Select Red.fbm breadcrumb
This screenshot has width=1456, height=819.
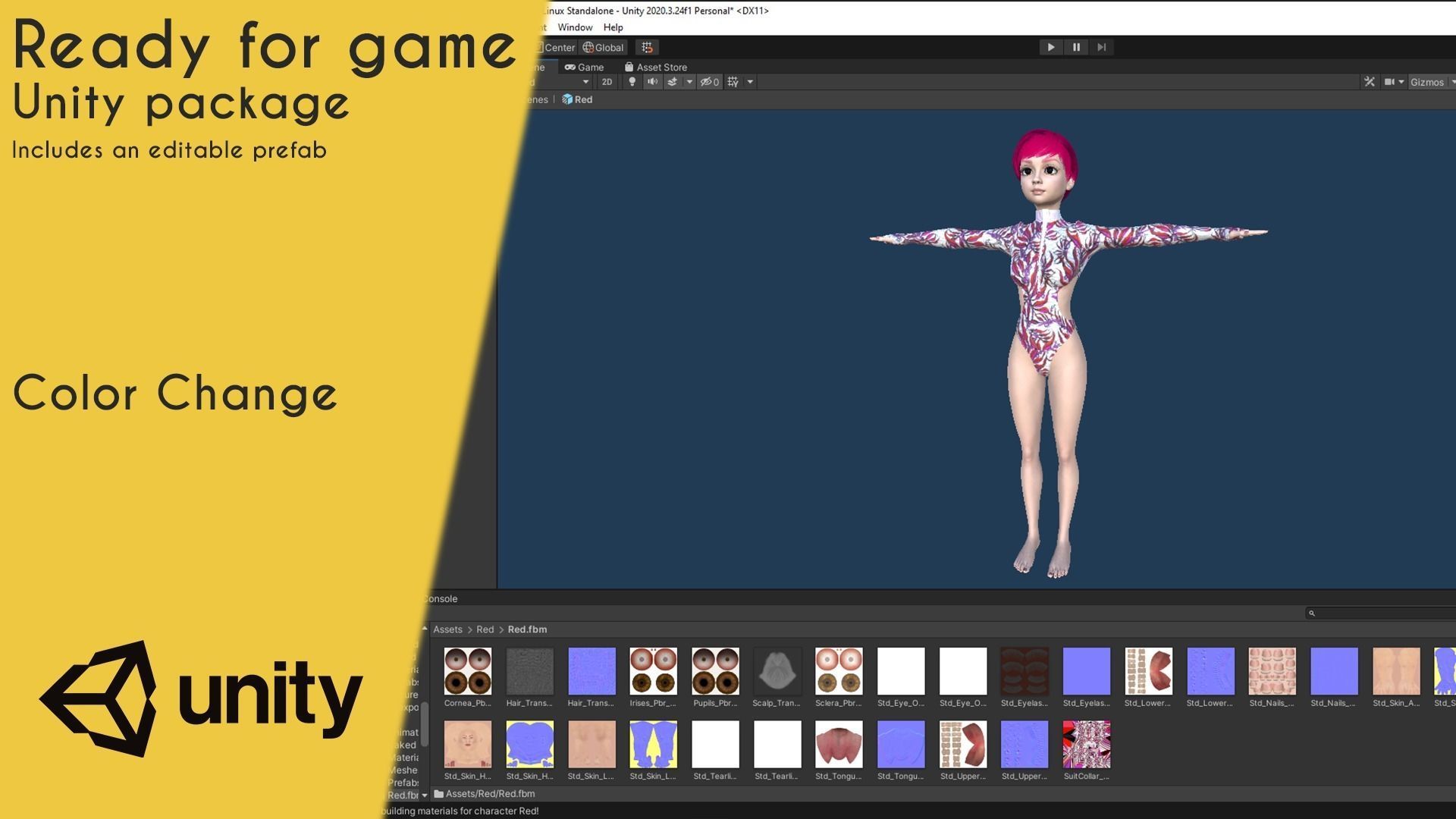pyautogui.click(x=527, y=629)
